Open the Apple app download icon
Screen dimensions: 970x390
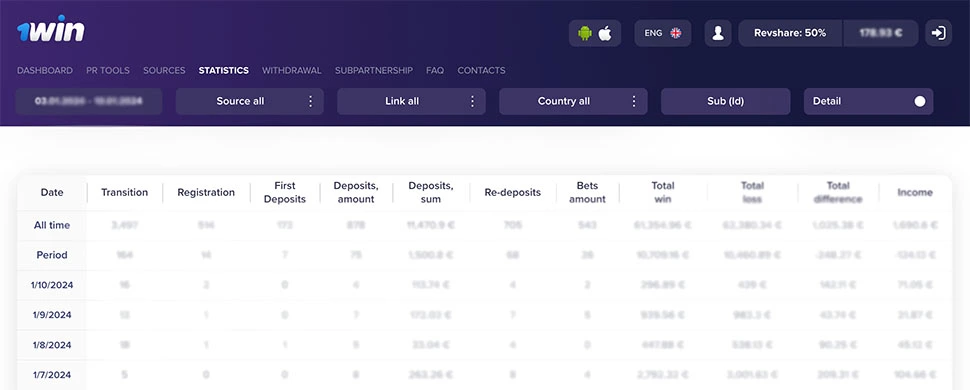click(x=605, y=33)
